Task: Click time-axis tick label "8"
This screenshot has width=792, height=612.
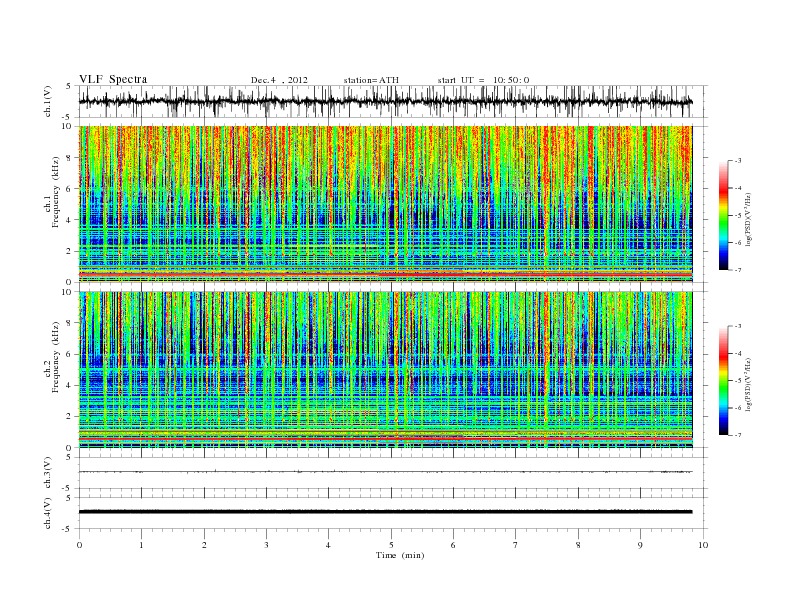Action: tap(578, 545)
